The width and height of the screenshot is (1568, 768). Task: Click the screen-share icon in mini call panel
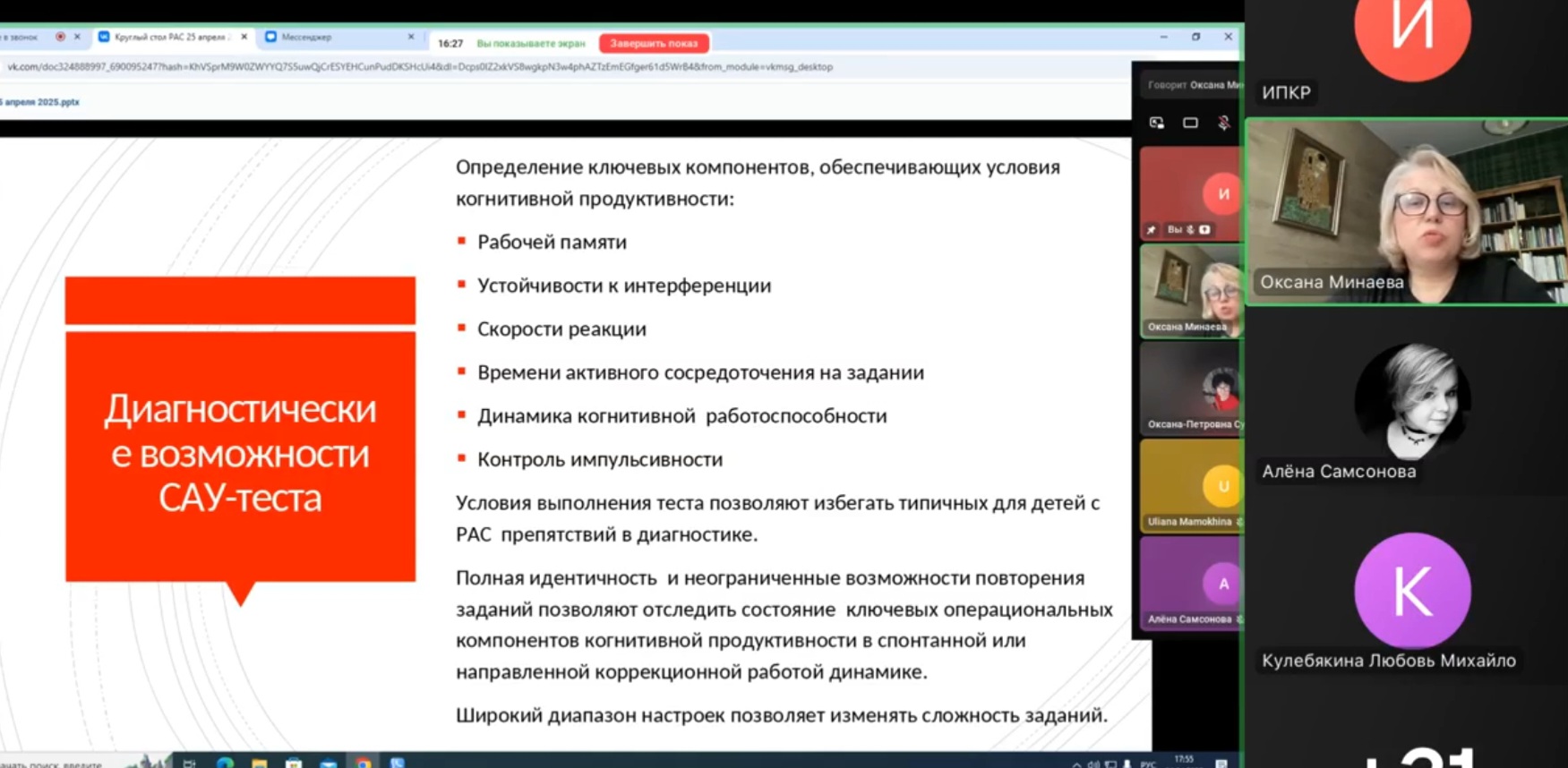click(x=1157, y=124)
